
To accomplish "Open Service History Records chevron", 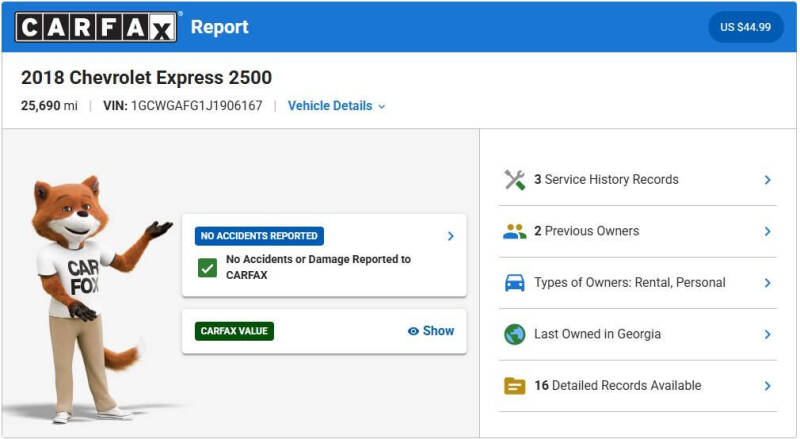I will (x=767, y=180).
